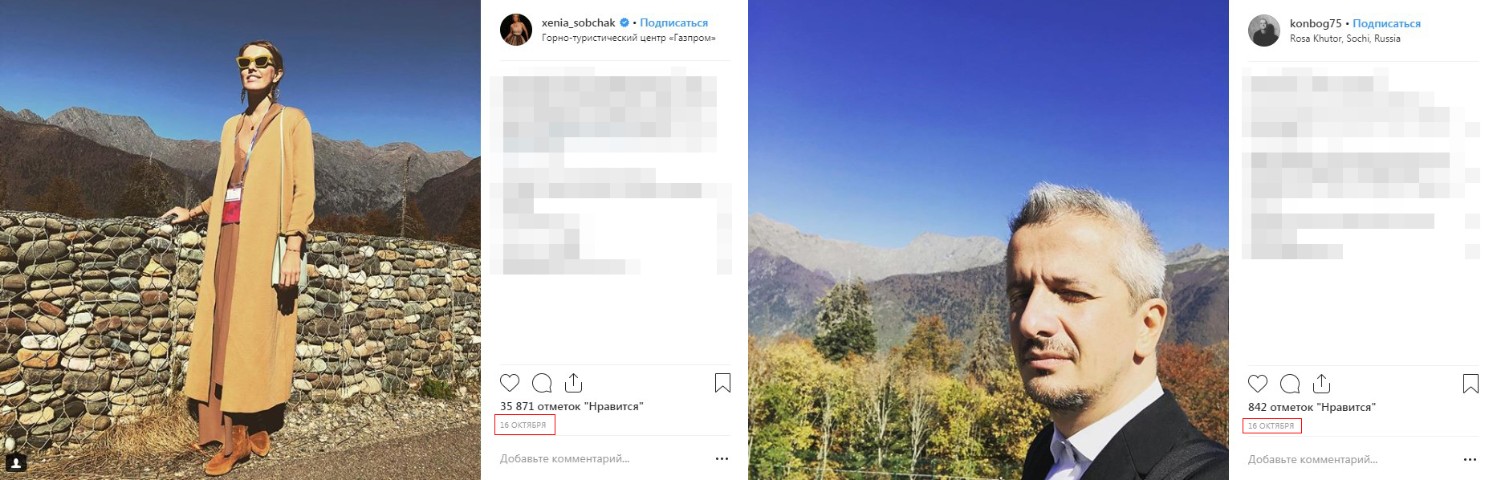
Task: Open the Горно-туристический центр «Газпром» location
Action: pos(628,39)
